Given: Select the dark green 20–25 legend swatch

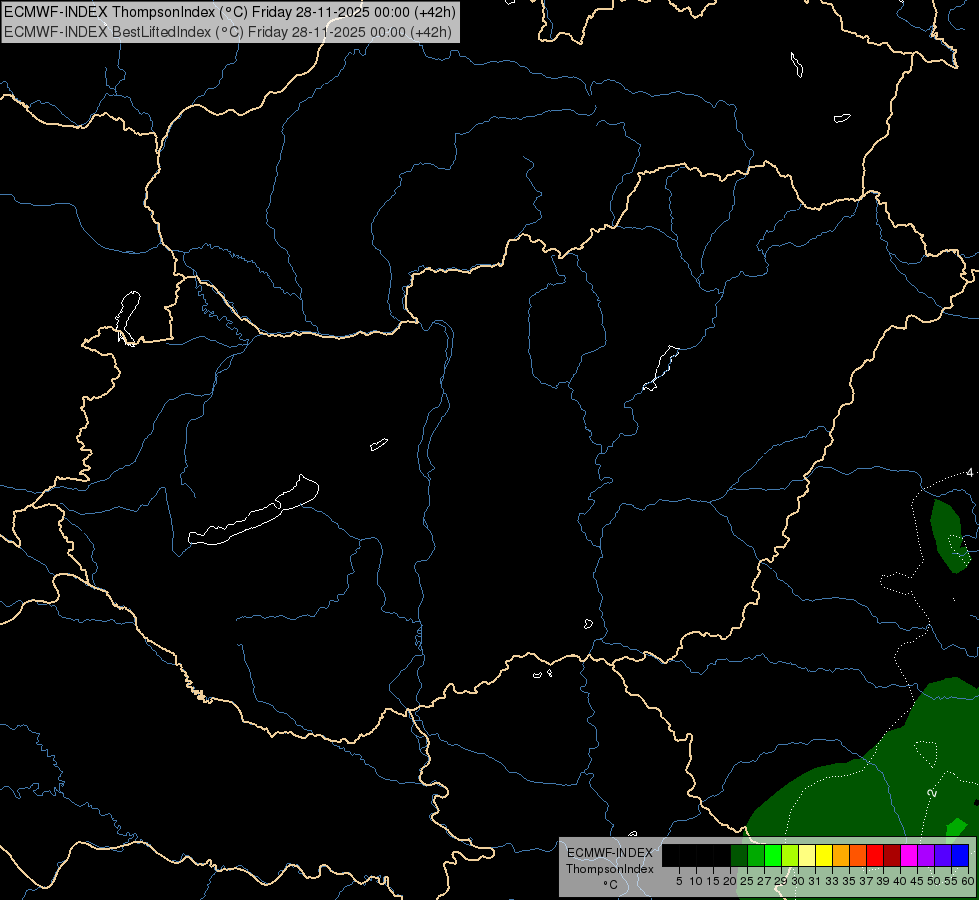Looking at the screenshot, I should pos(739,856).
